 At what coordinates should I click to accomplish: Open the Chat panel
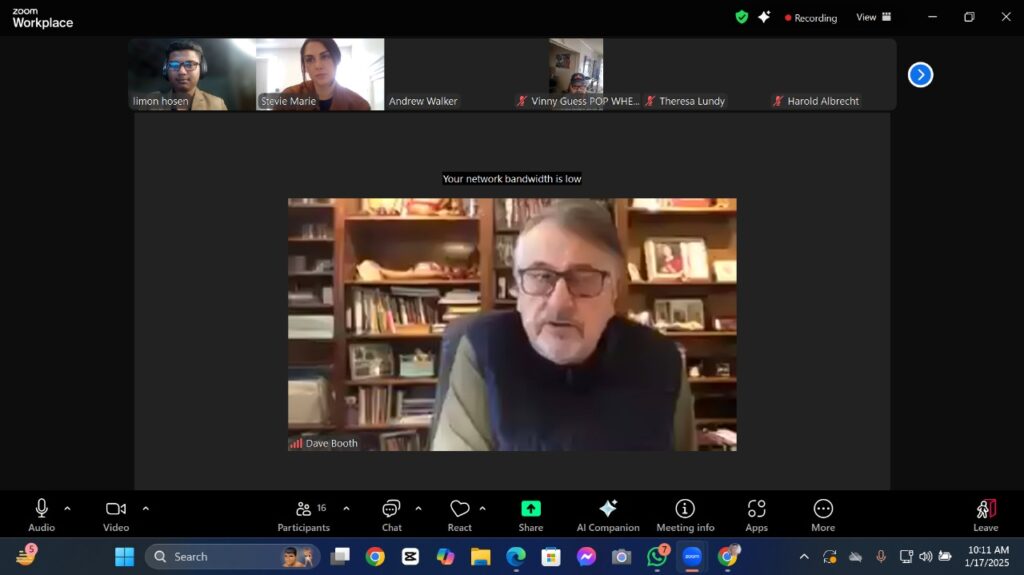click(x=391, y=515)
